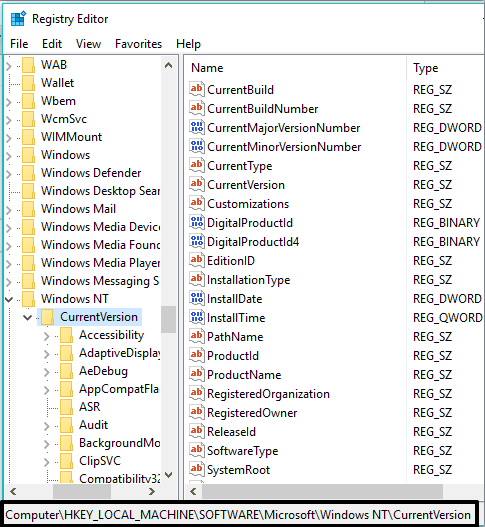Open the File menu
Screen dimensions: 485x527
tap(19, 44)
